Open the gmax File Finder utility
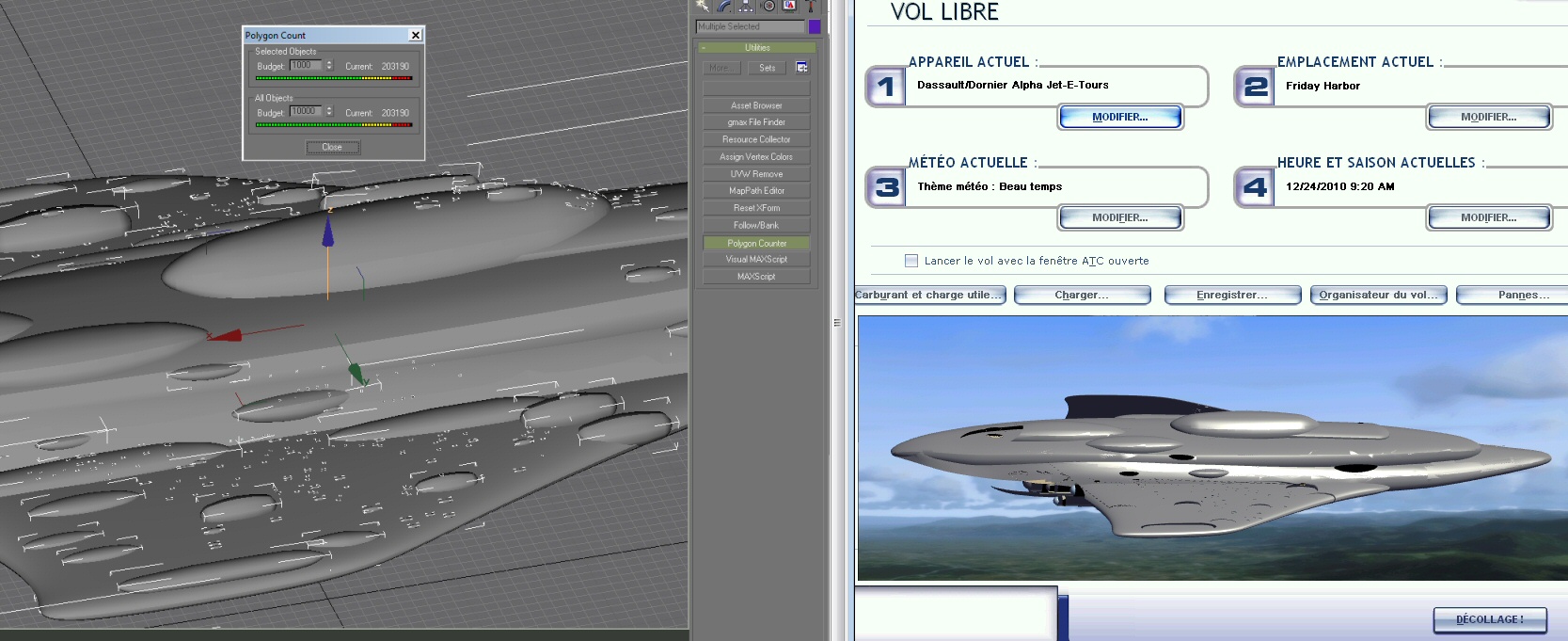 pos(756,122)
